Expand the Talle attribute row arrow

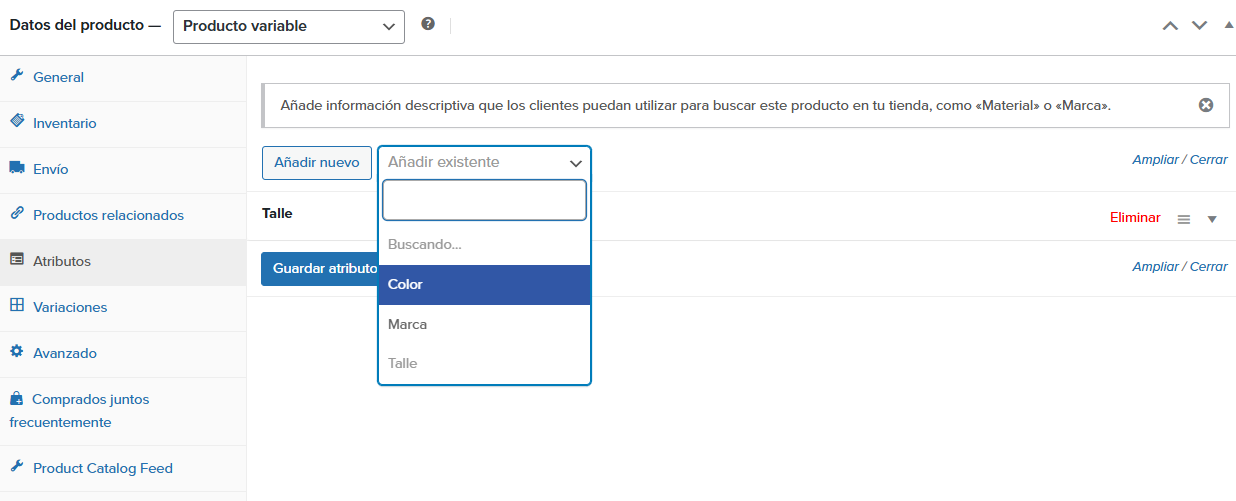click(x=1212, y=219)
